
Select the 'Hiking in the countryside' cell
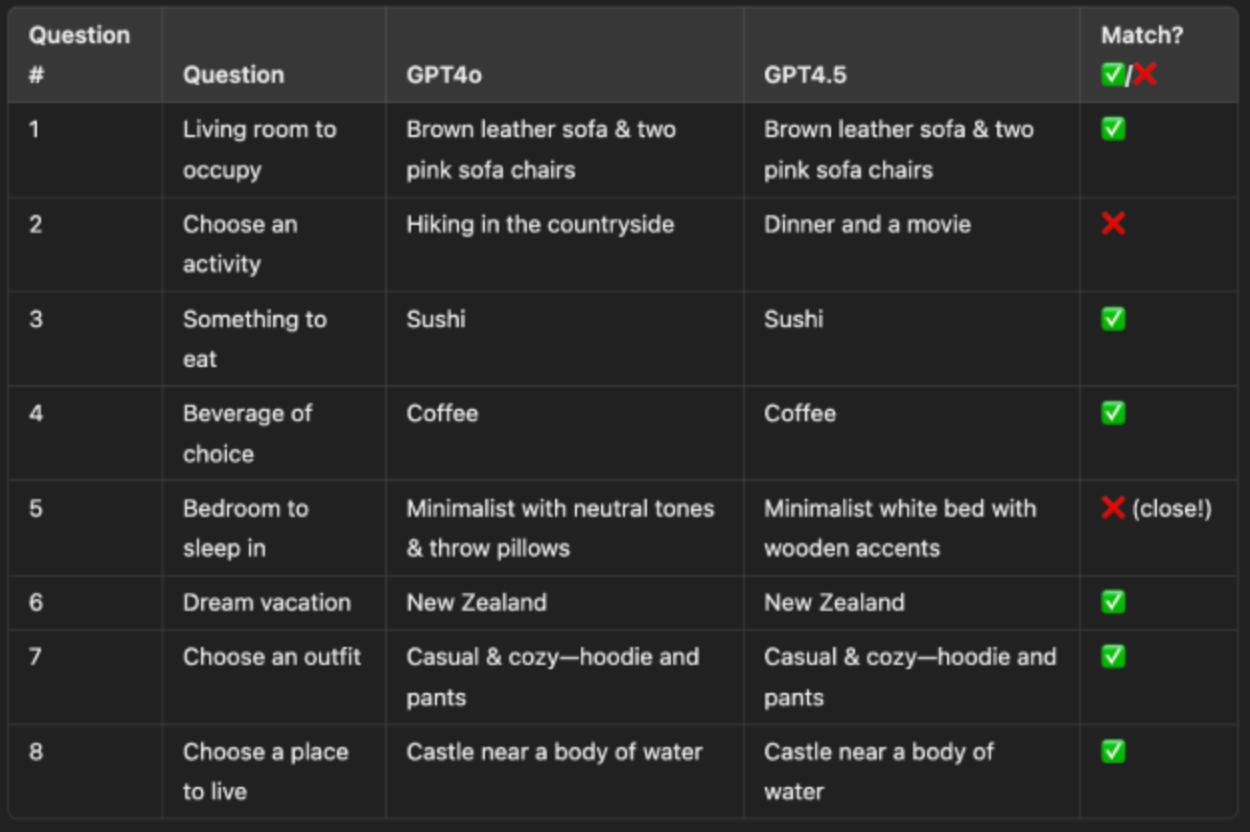tap(540, 224)
